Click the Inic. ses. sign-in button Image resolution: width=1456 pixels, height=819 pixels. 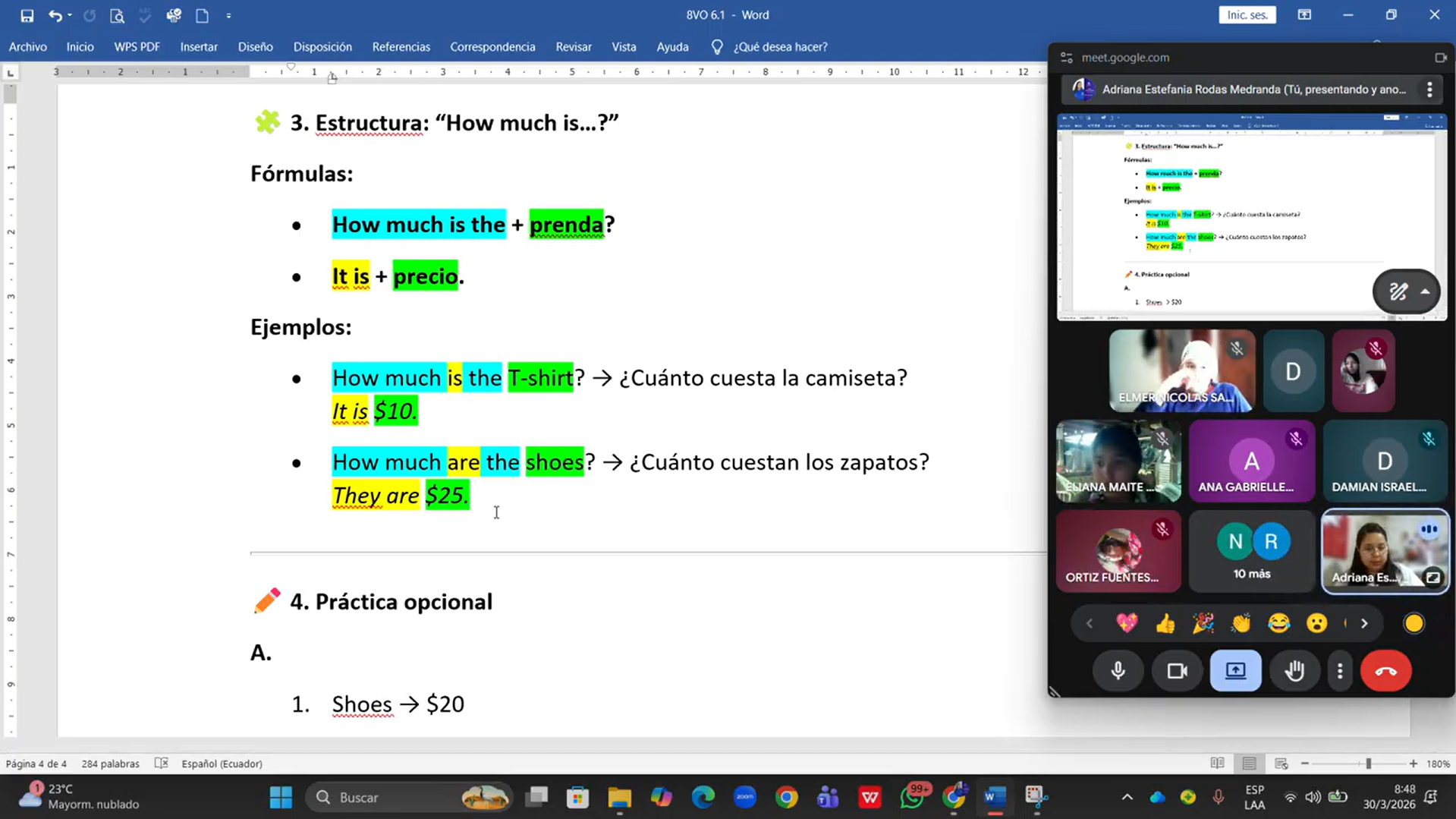(x=1247, y=15)
